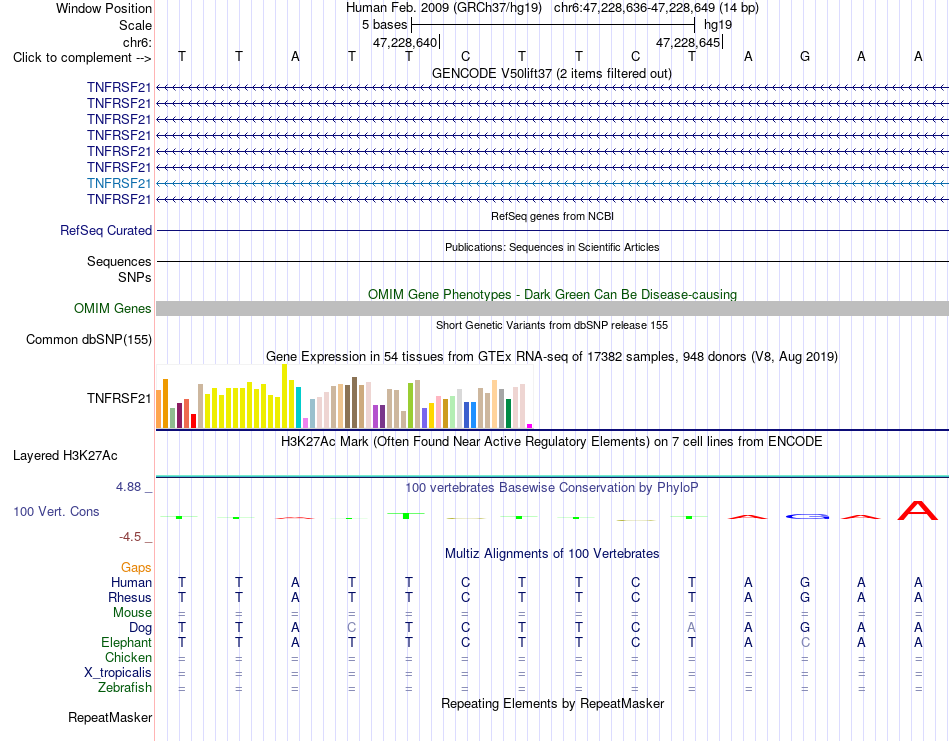The height and width of the screenshot is (741, 950).
Task: Click the '5 bases' scale bar label
Action: [385, 25]
